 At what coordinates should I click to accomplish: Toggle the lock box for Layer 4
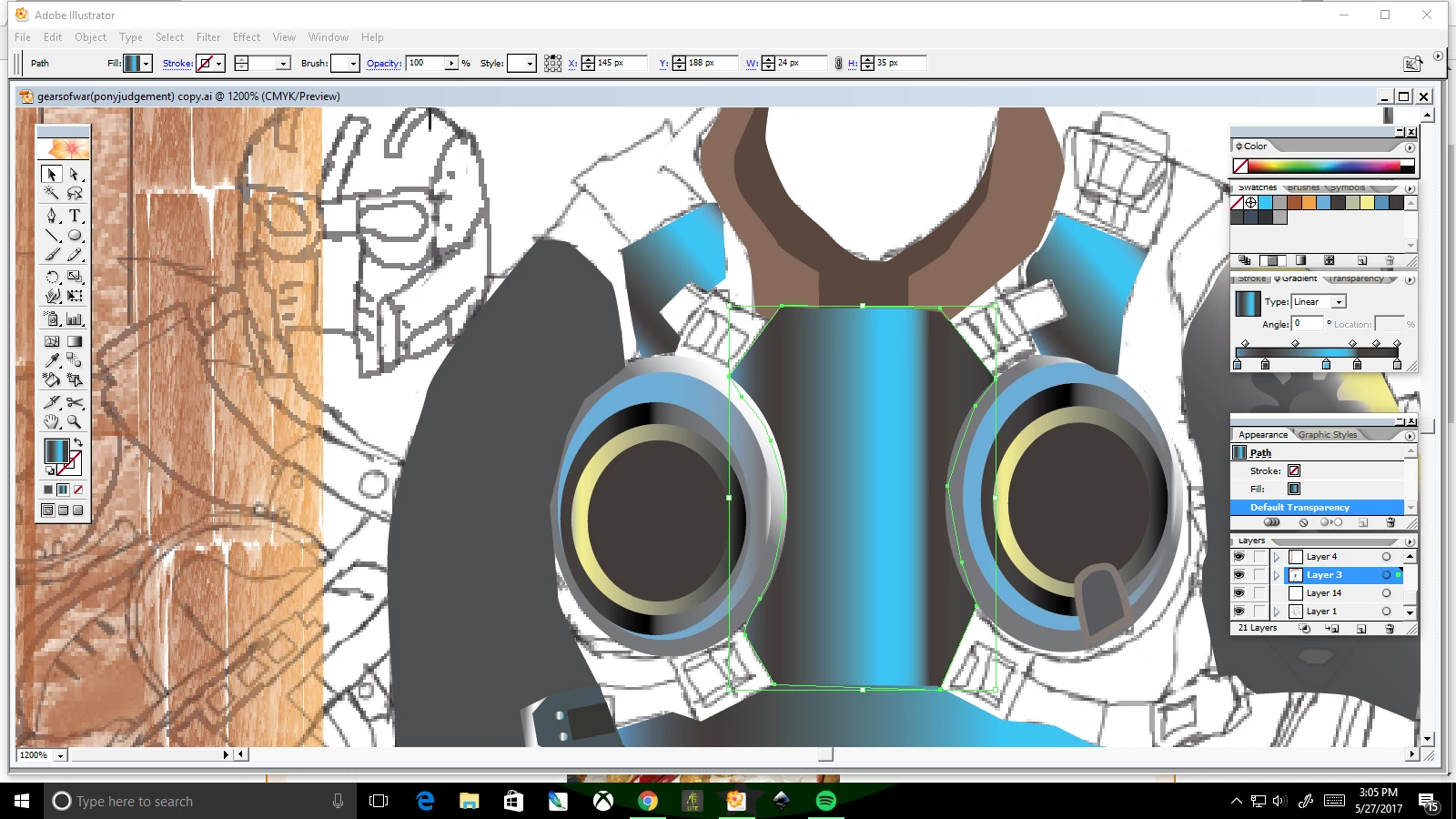tap(1259, 557)
